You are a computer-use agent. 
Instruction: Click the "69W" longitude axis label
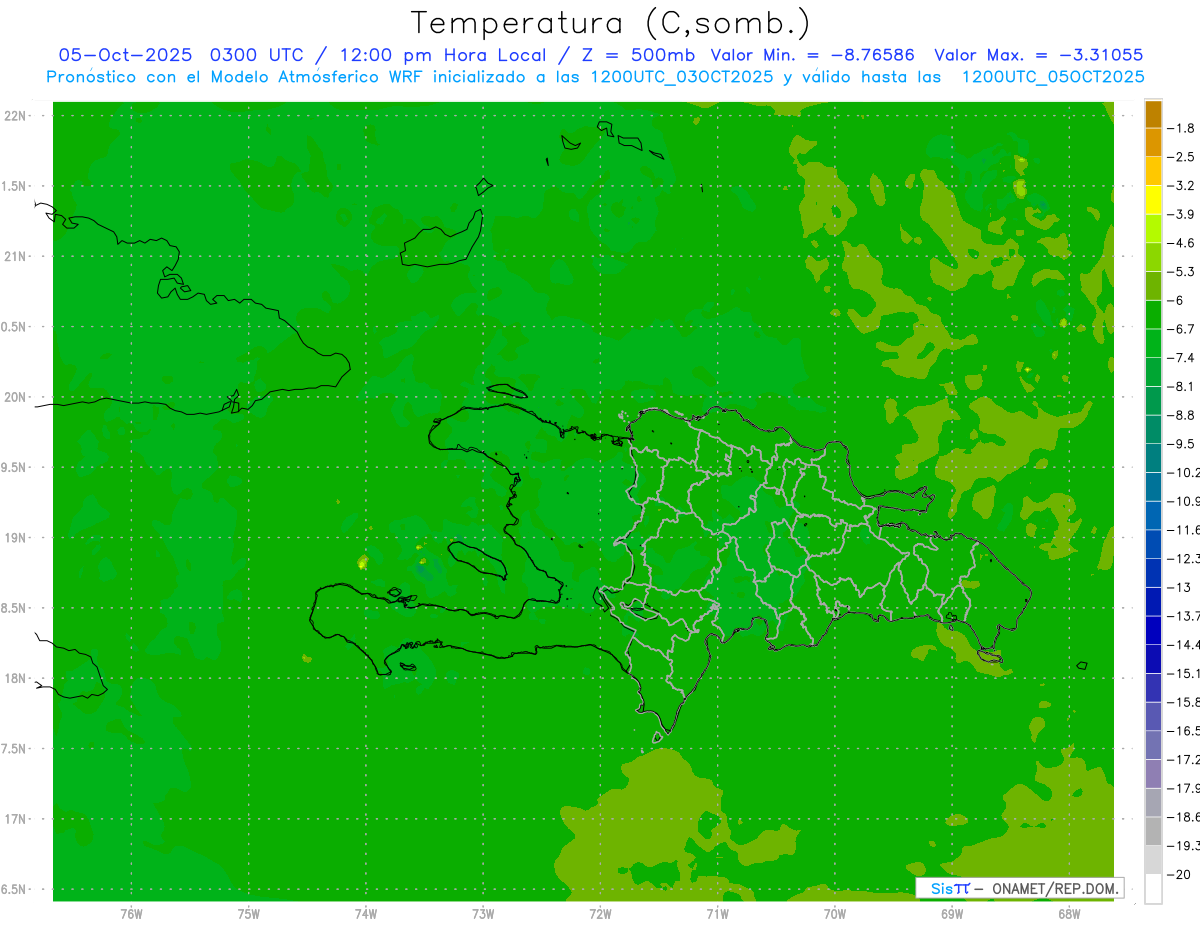tap(952, 913)
